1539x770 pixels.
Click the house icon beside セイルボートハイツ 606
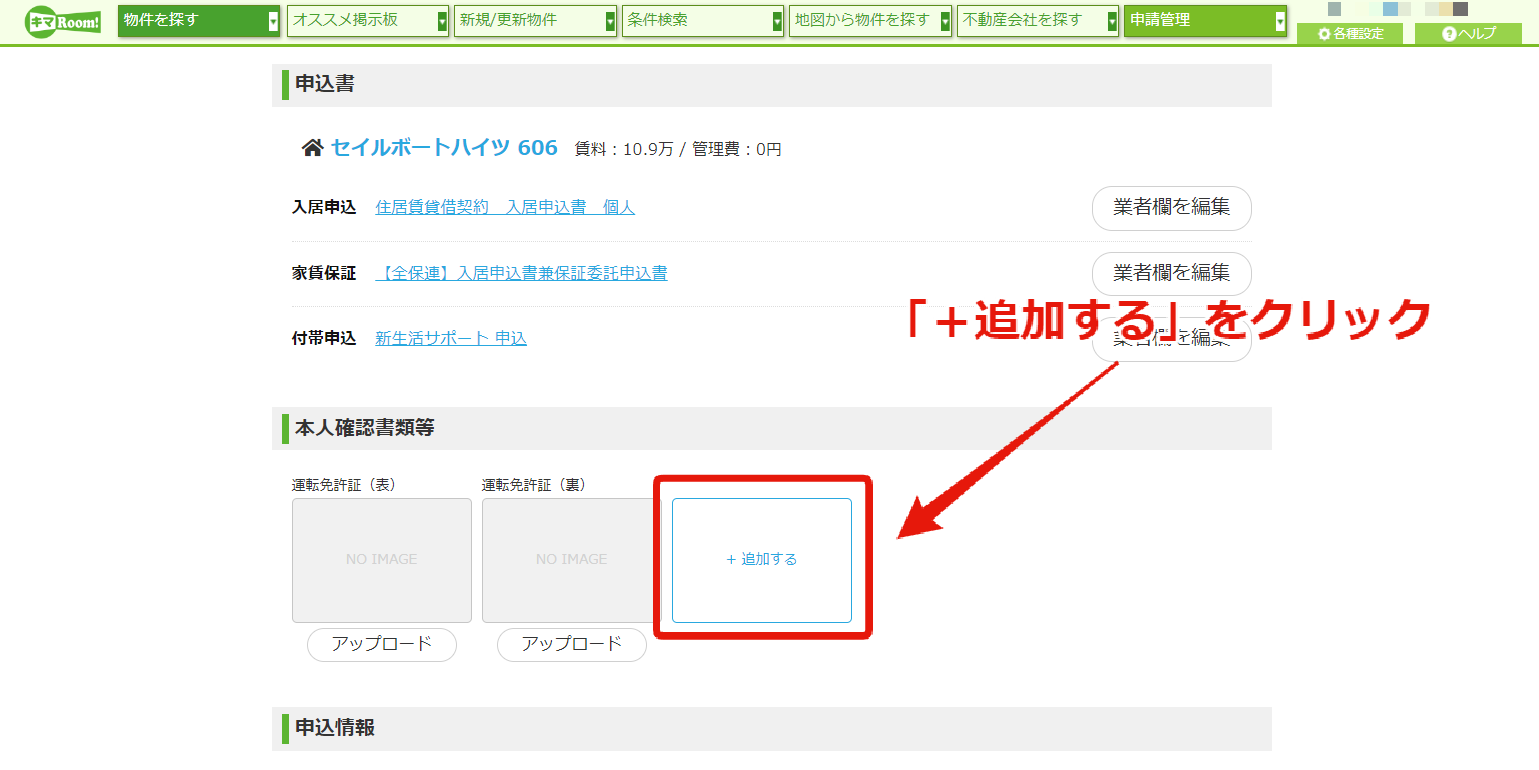pyautogui.click(x=312, y=148)
